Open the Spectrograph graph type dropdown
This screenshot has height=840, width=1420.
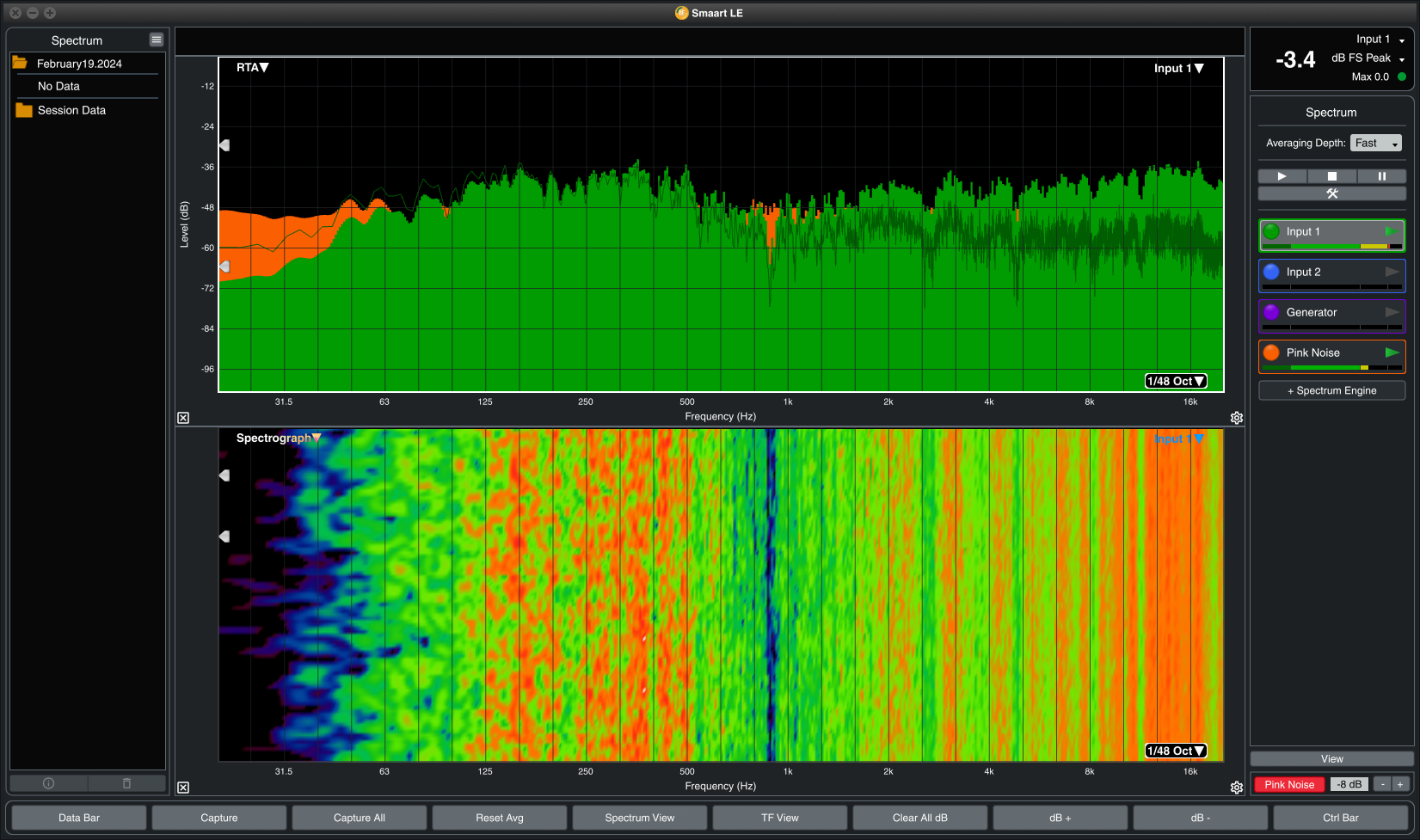click(279, 438)
